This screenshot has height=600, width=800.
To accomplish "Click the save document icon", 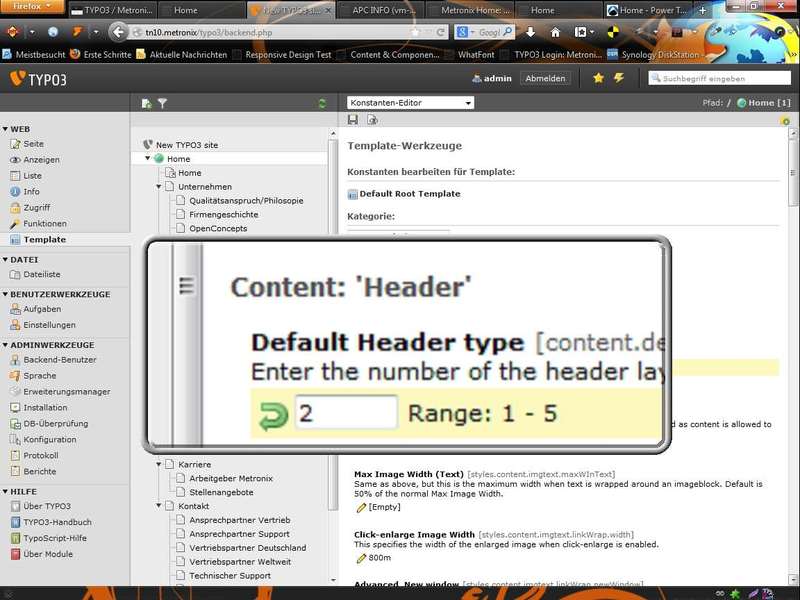I will point(353,120).
